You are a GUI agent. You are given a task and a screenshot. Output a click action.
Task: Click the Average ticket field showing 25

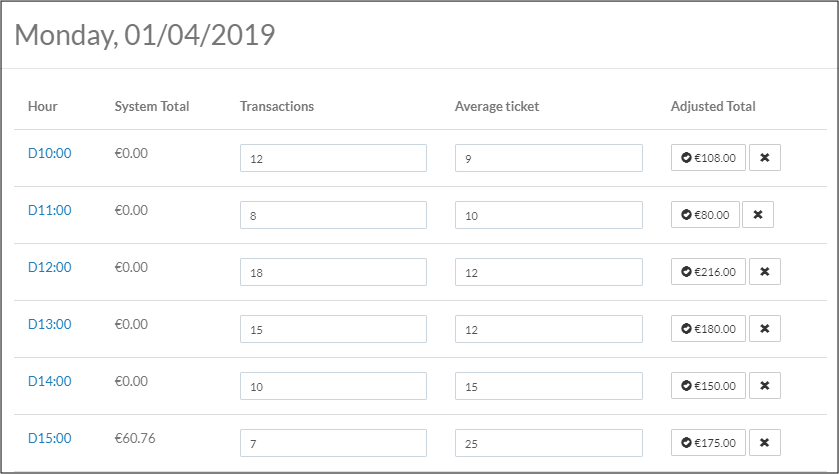548,443
